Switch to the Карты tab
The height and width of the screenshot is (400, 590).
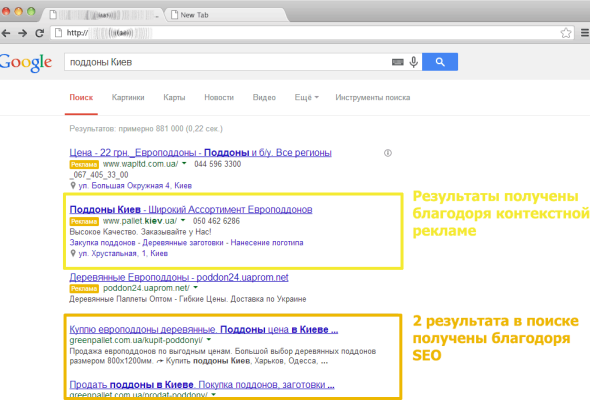[174, 97]
